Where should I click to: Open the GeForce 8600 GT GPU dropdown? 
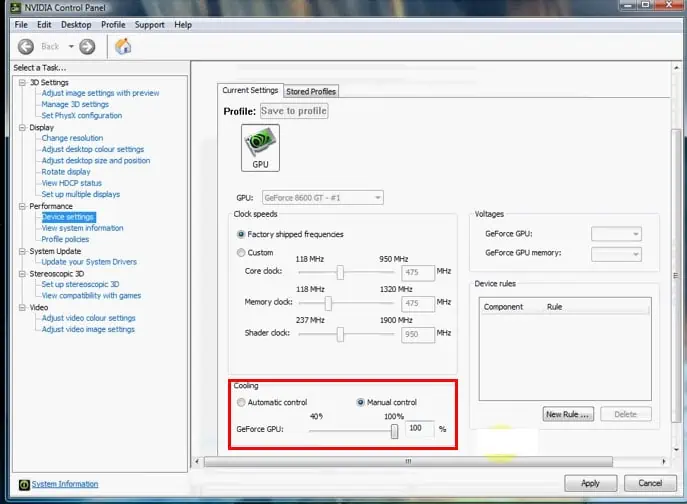click(x=322, y=198)
